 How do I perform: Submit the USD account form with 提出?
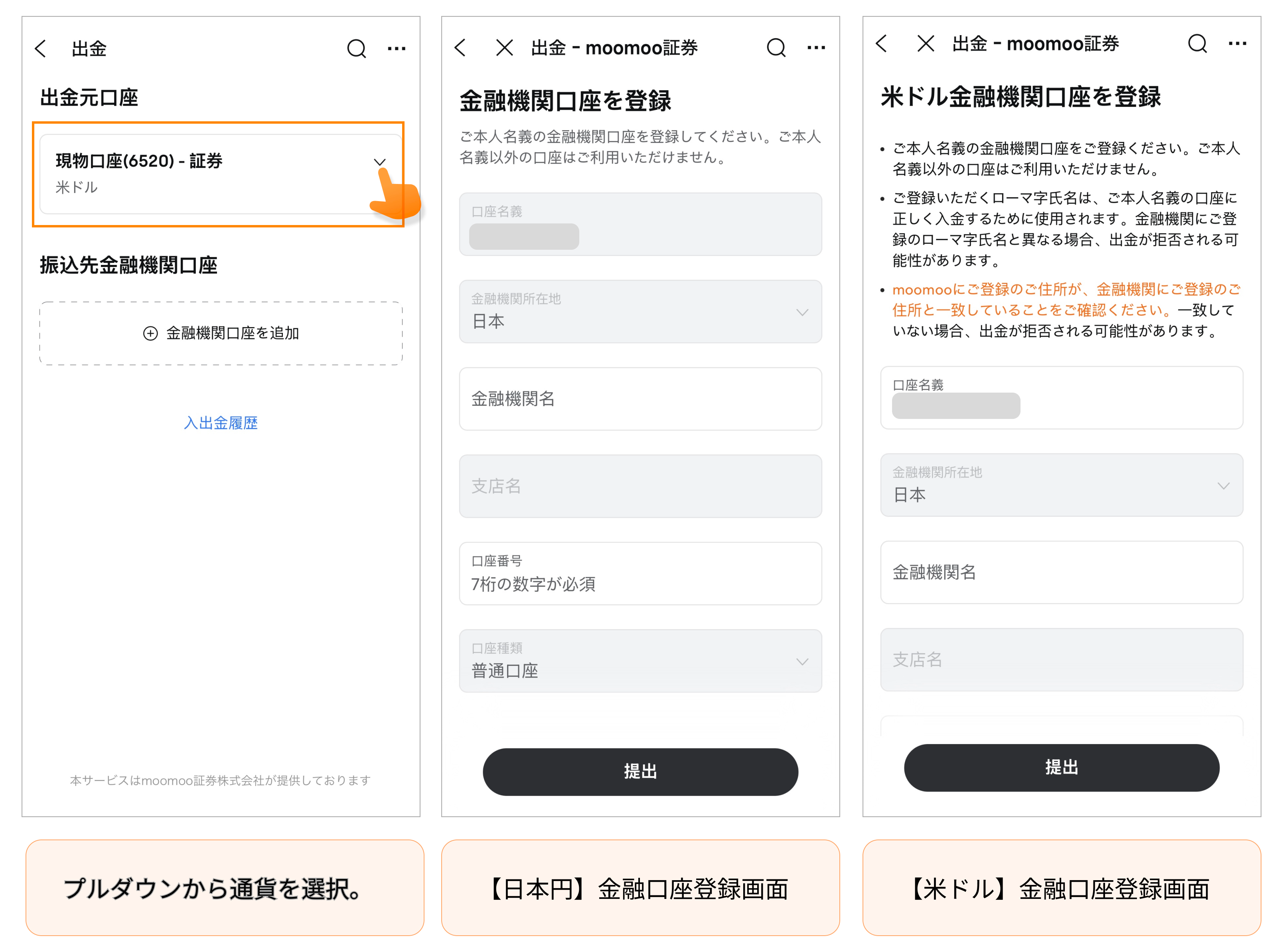point(1061,768)
